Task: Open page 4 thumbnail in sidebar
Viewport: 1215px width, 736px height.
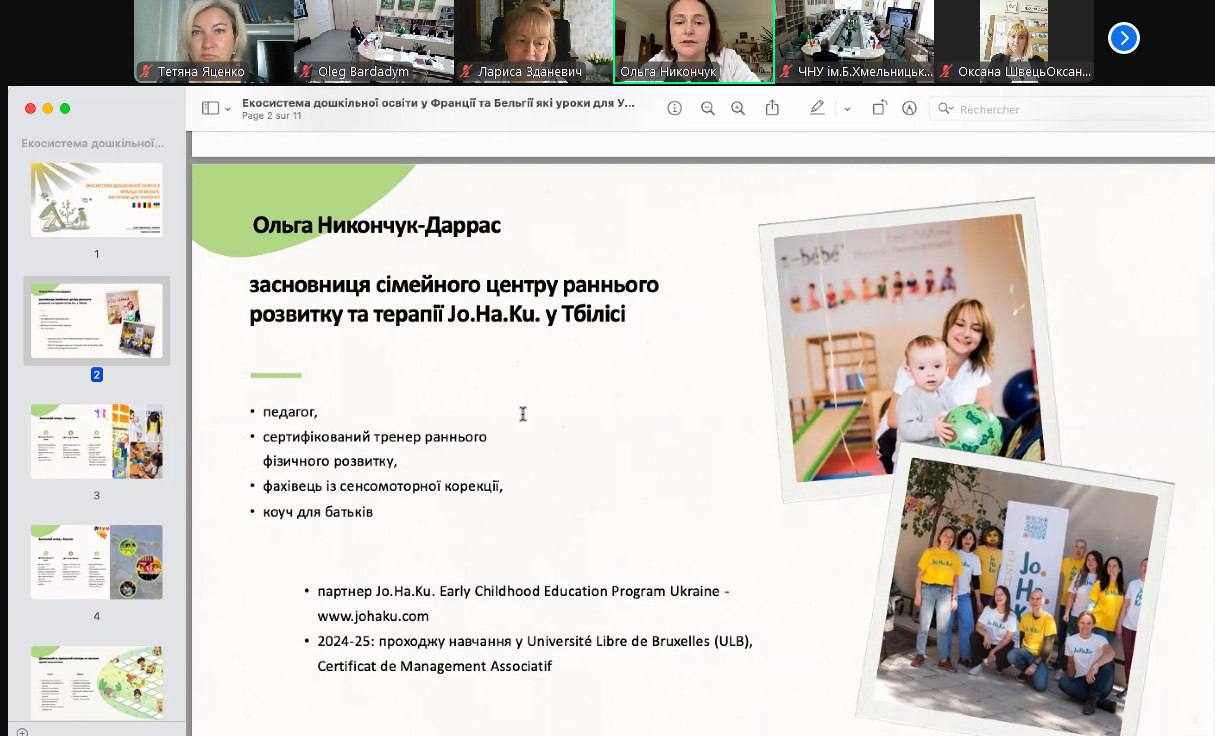Action: click(97, 562)
